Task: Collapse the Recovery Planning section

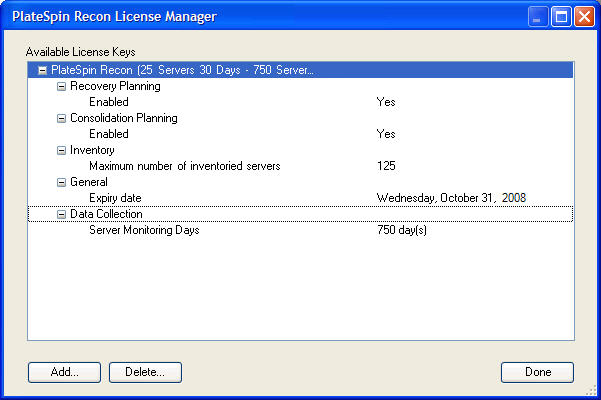Action: [61, 87]
